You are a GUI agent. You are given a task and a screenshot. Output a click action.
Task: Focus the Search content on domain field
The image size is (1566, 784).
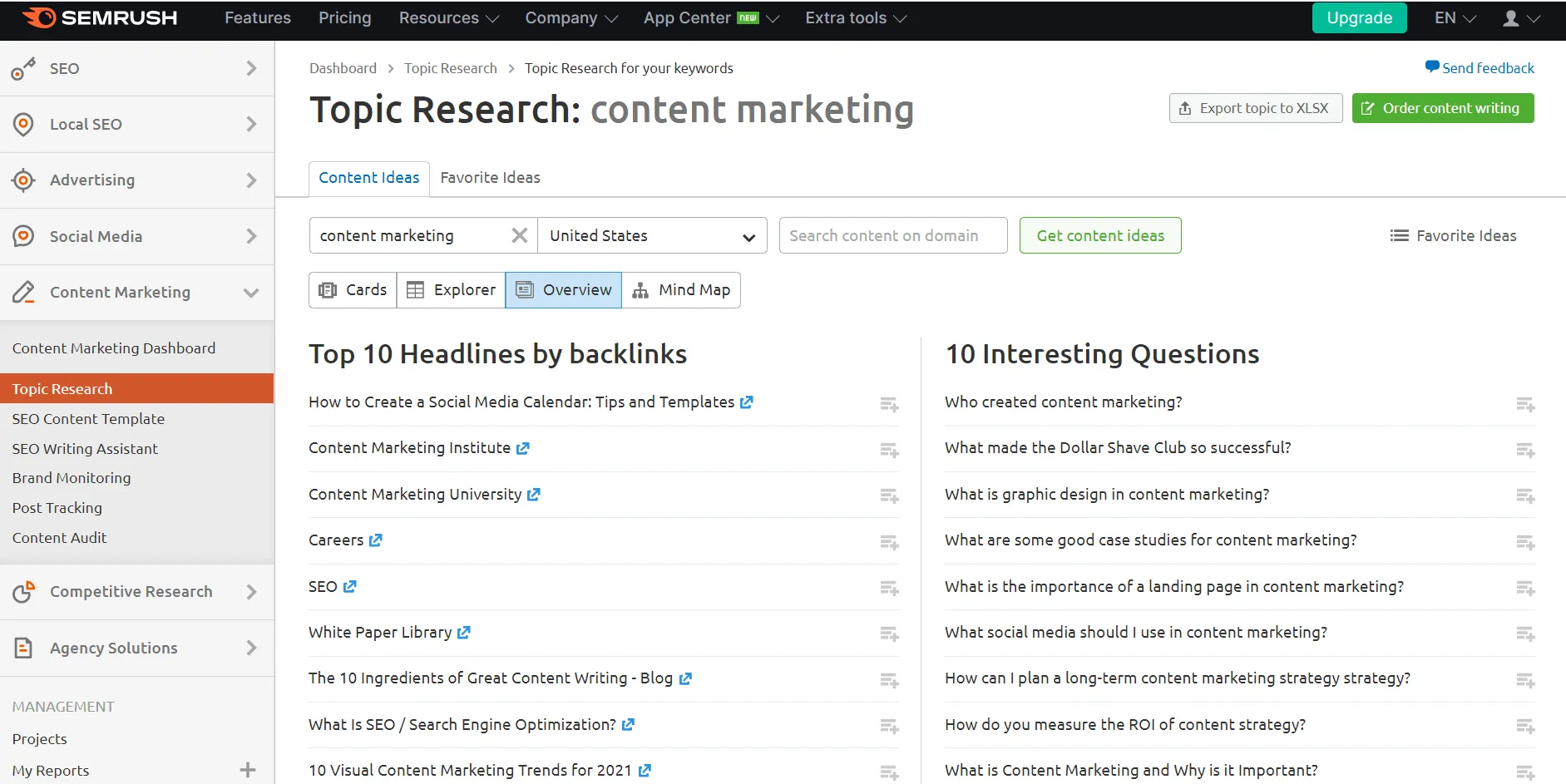pos(892,236)
